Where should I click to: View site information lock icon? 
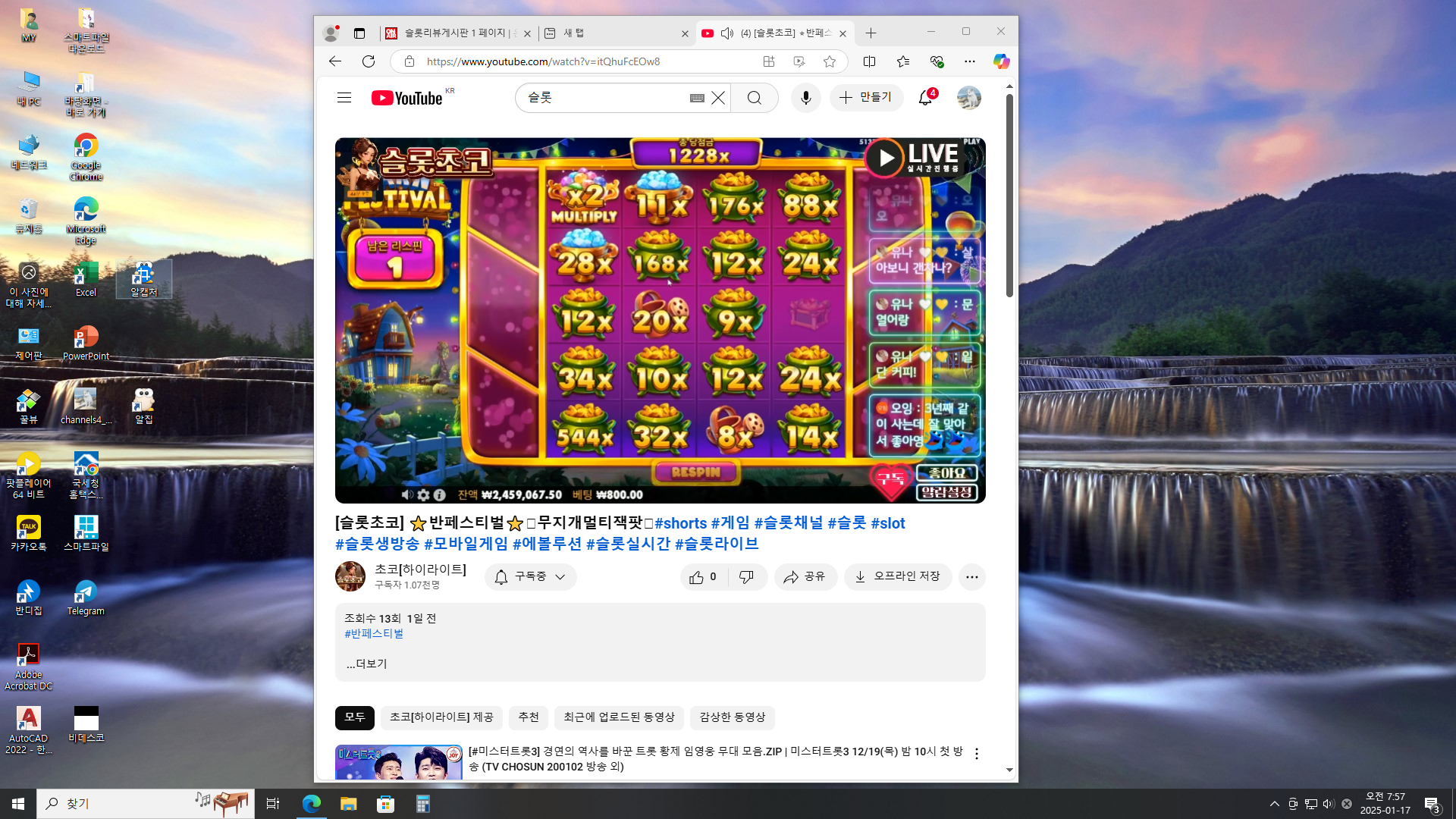(409, 61)
